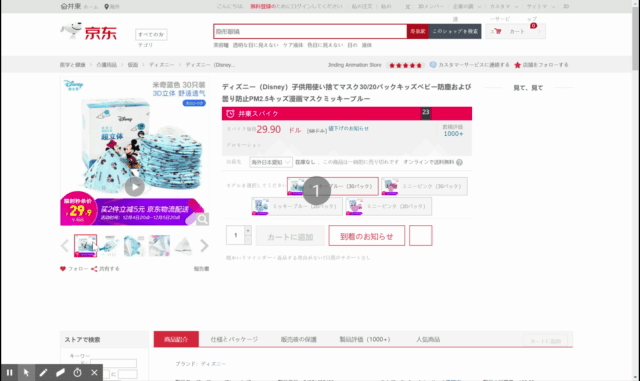Screen dimensions: 640x381
Task: Click the report link below product image
Action: 201,269
